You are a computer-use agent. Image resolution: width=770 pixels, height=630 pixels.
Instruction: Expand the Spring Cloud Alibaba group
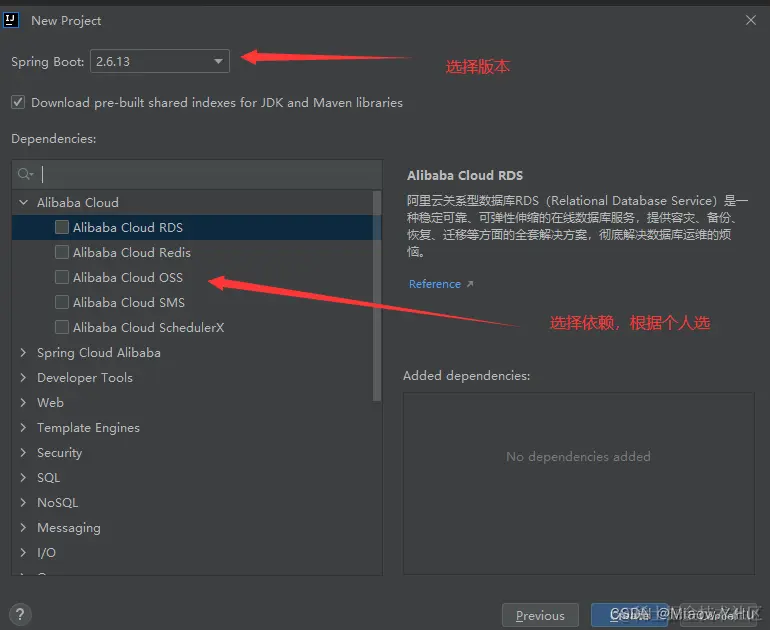pyautogui.click(x=23, y=353)
